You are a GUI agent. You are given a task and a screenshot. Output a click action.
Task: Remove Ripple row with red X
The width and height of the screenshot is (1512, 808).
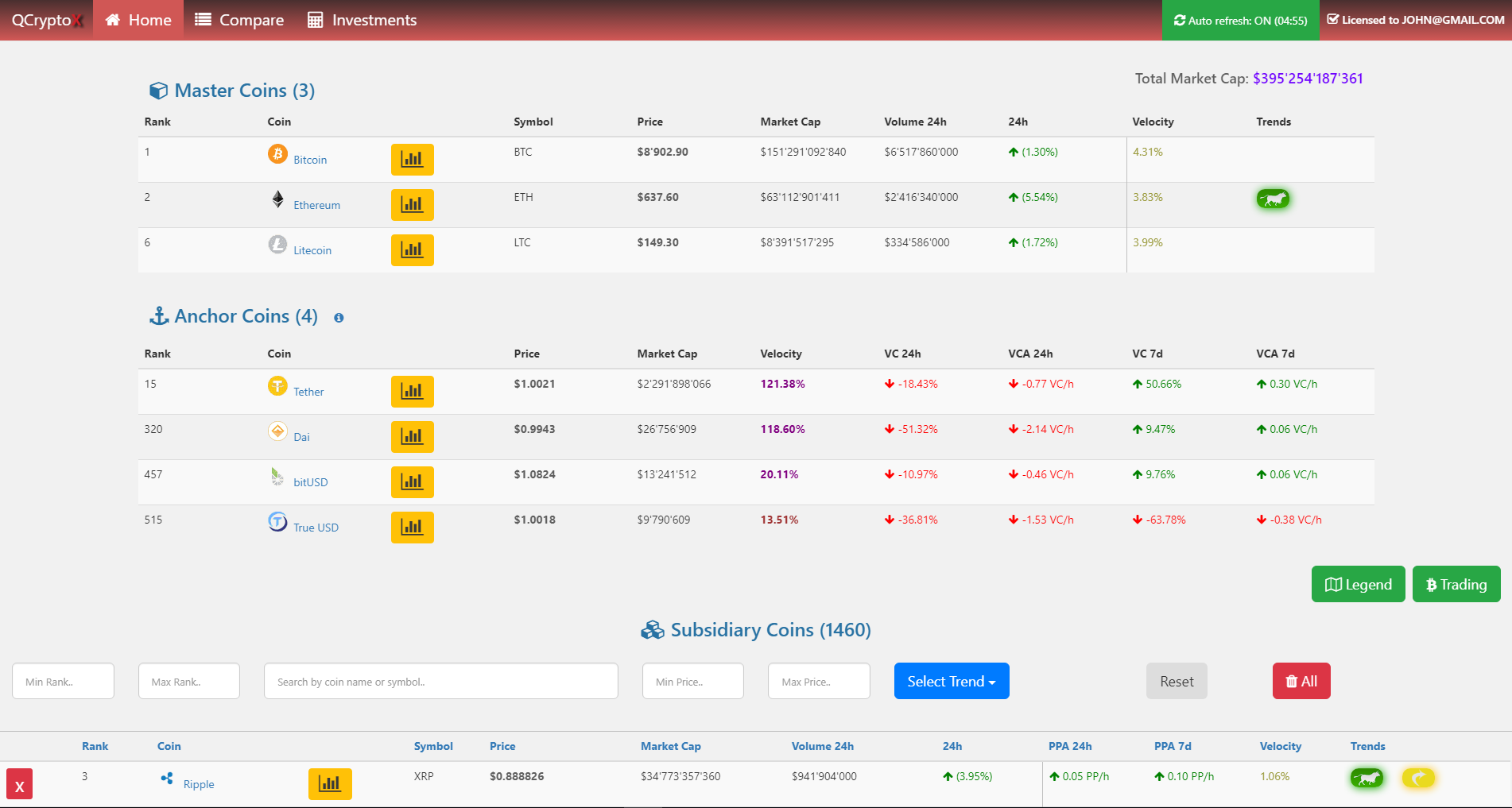click(x=20, y=785)
